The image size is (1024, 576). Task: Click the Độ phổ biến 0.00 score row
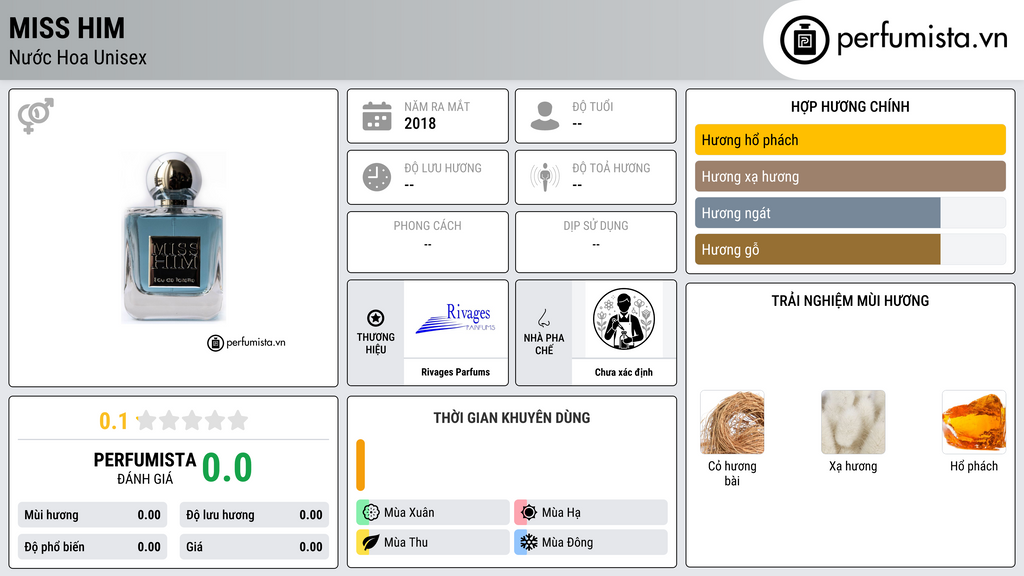[x=92, y=547]
